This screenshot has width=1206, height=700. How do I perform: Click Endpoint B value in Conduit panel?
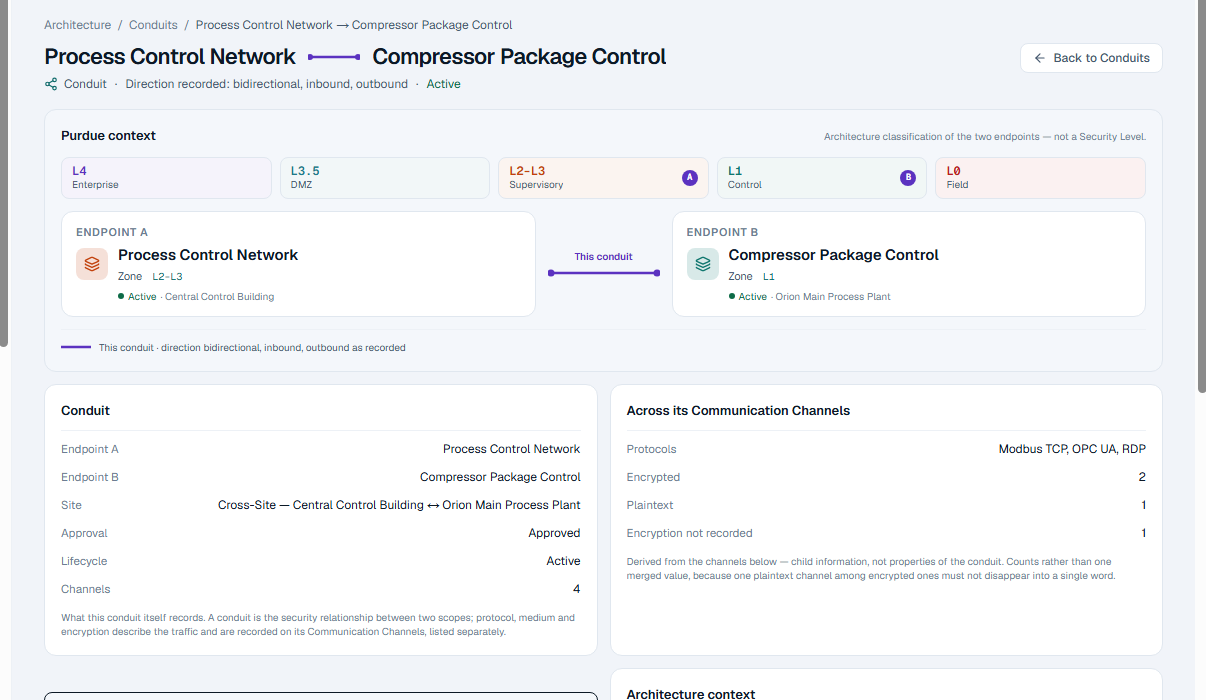coord(500,477)
